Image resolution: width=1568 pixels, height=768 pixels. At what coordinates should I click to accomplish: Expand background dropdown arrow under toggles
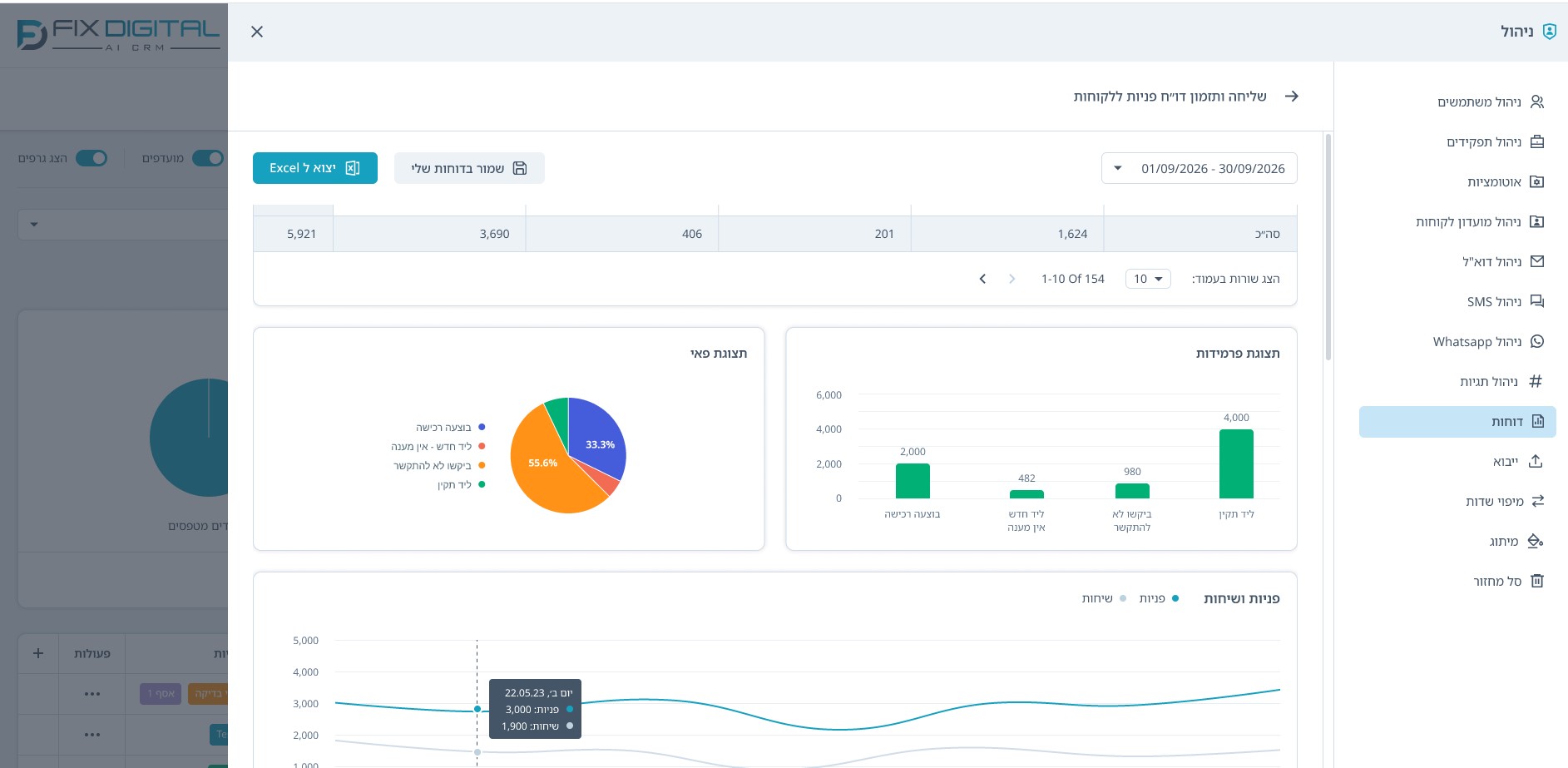coord(34,225)
